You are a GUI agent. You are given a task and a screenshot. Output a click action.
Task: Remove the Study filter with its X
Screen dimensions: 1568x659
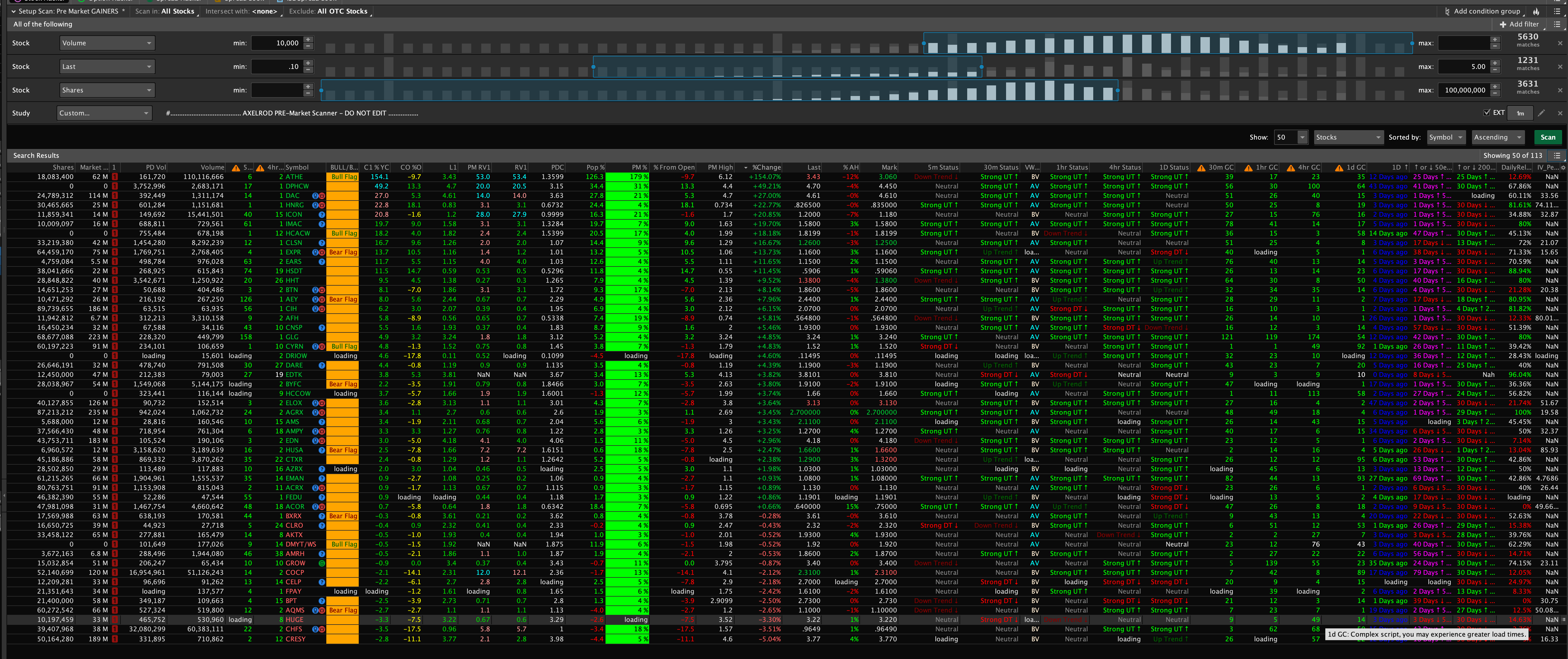pyautogui.click(x=1559, y=113)
